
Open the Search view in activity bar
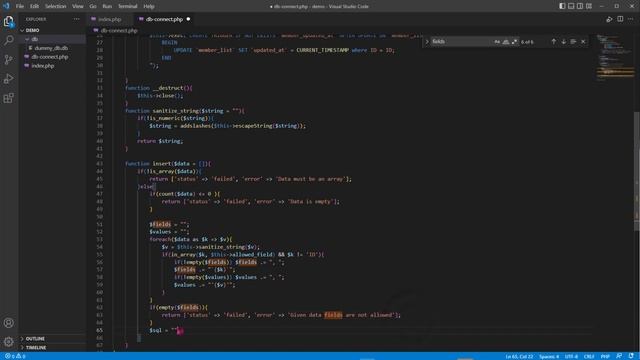(x=9, y=40)
